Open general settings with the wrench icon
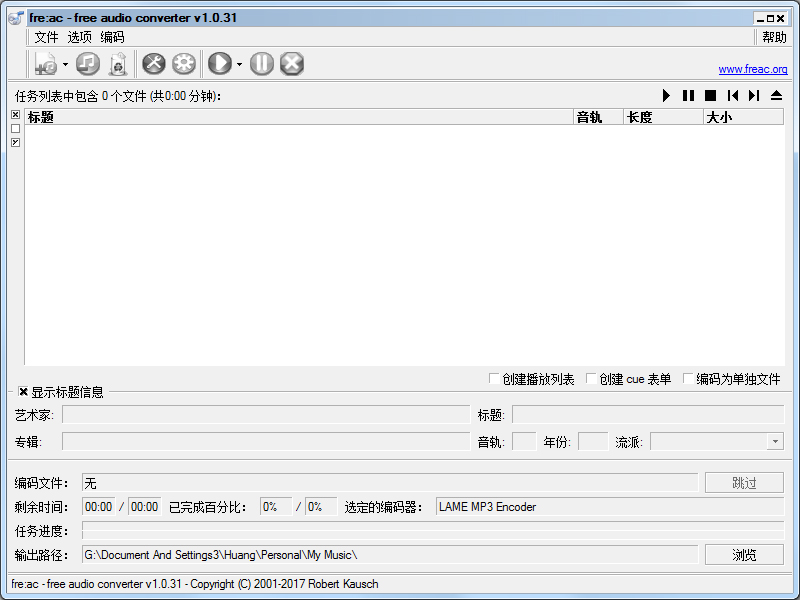800x600 pixels. [154, 63]
